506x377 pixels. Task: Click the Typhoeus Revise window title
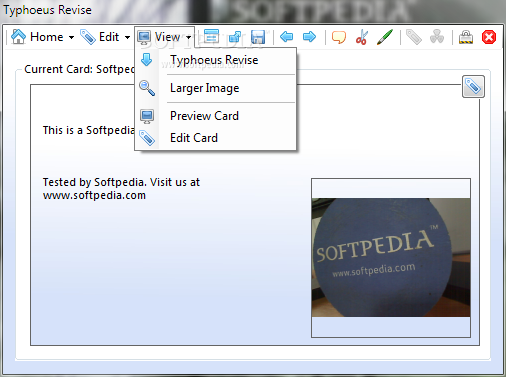click(47, 10)
